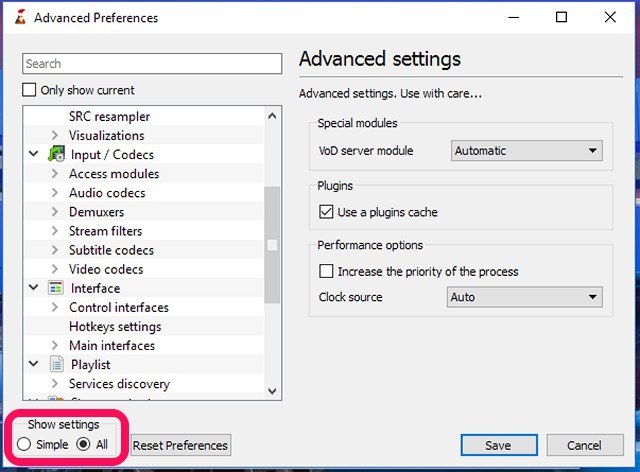Select the All settings radio button

pyautogui.click(x=84, y=444)
